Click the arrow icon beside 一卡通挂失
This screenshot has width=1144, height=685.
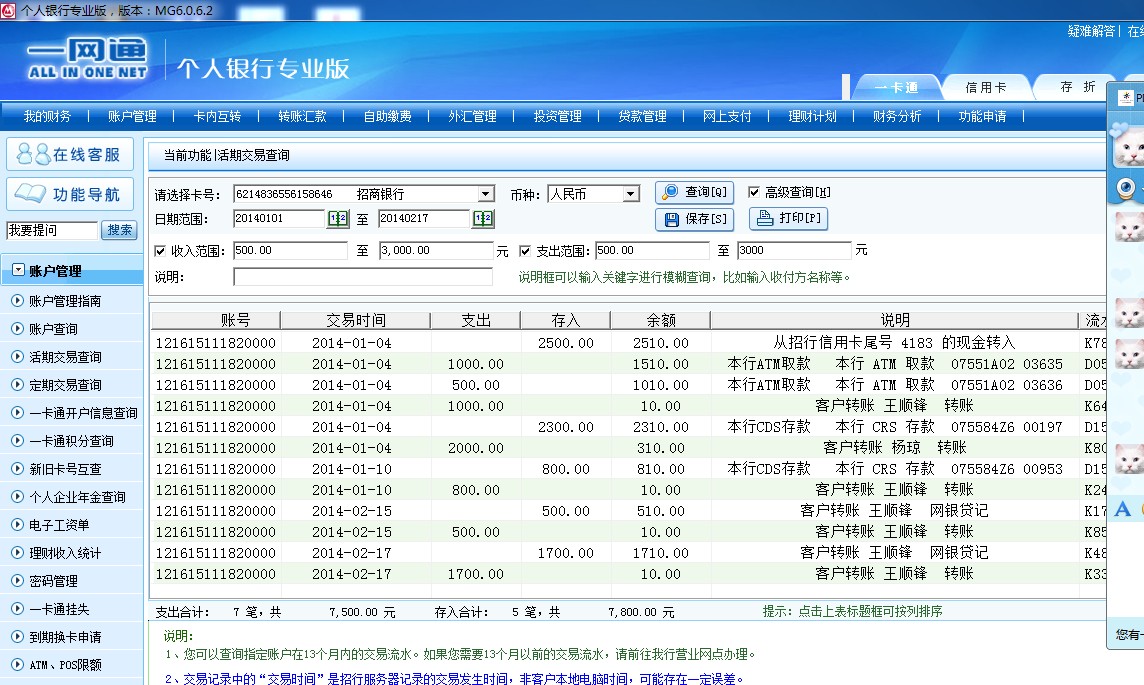tap(17, 609)
